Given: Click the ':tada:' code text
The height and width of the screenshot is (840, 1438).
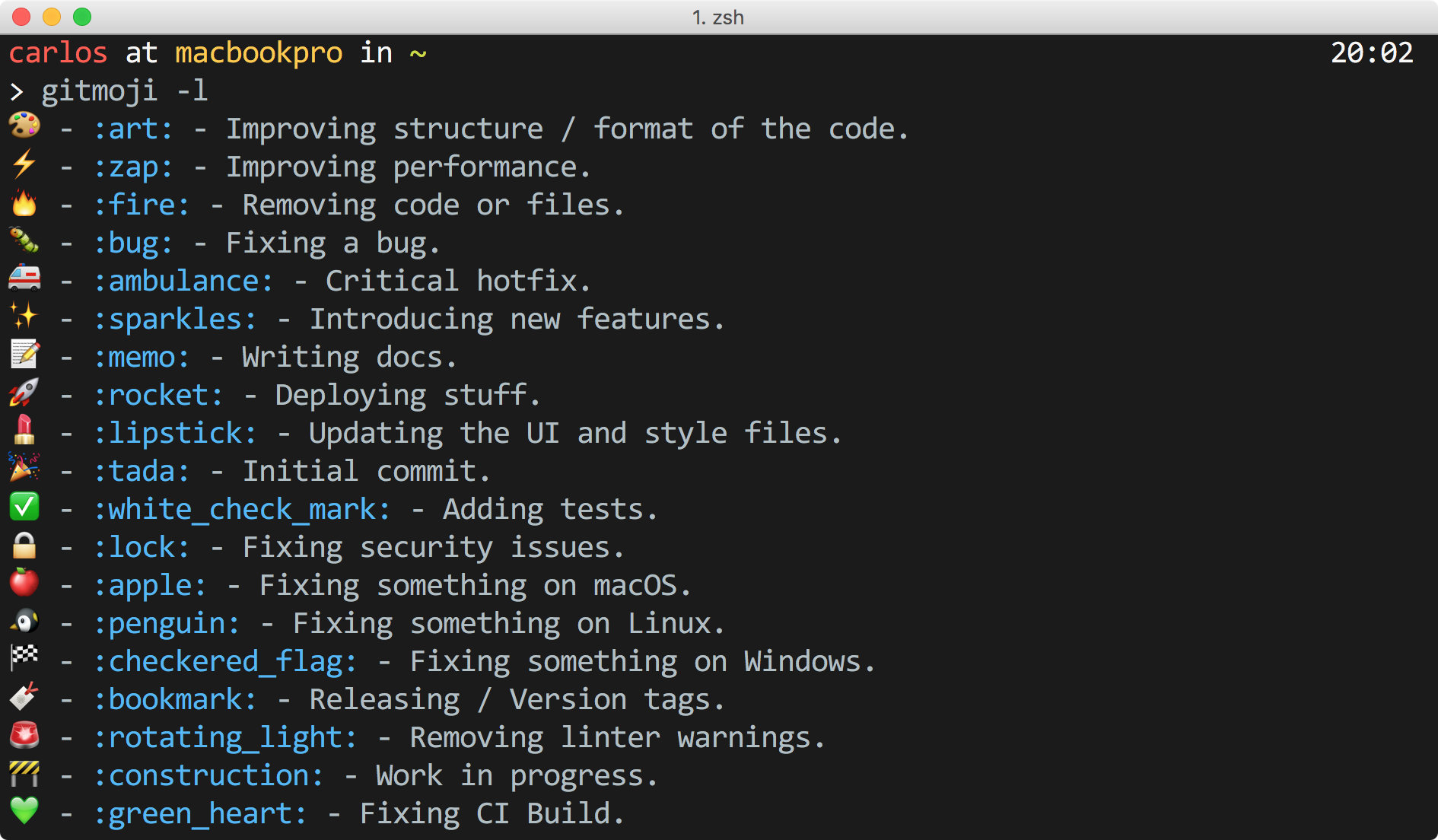Looking at the screenshot, I should pos(142,471).
